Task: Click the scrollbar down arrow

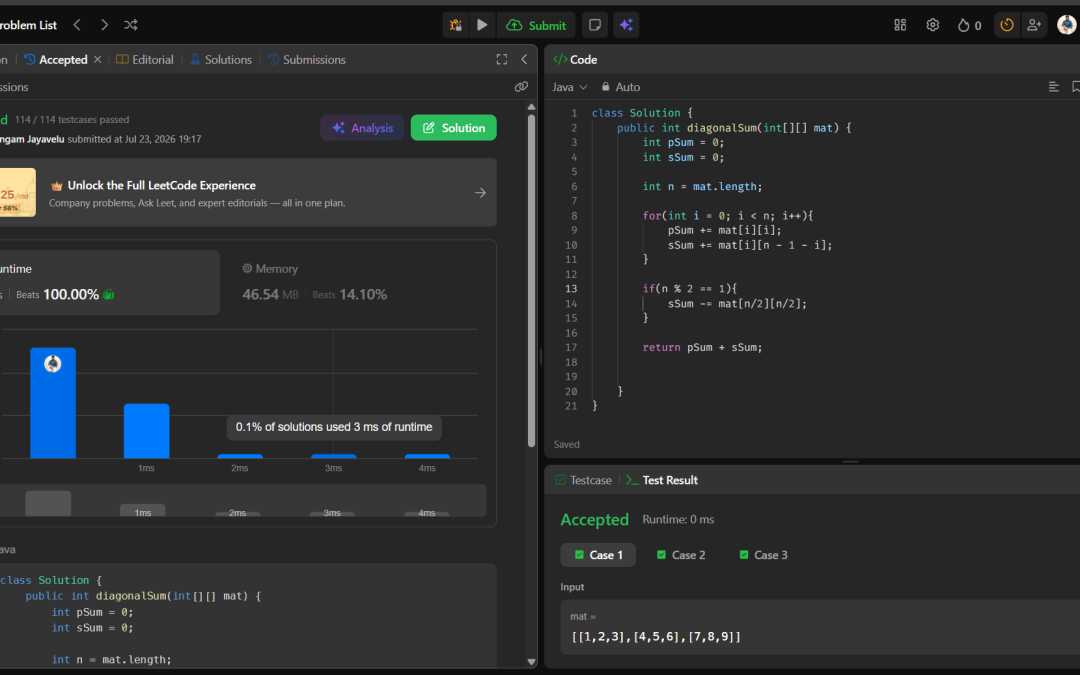Action: [531, 661]
